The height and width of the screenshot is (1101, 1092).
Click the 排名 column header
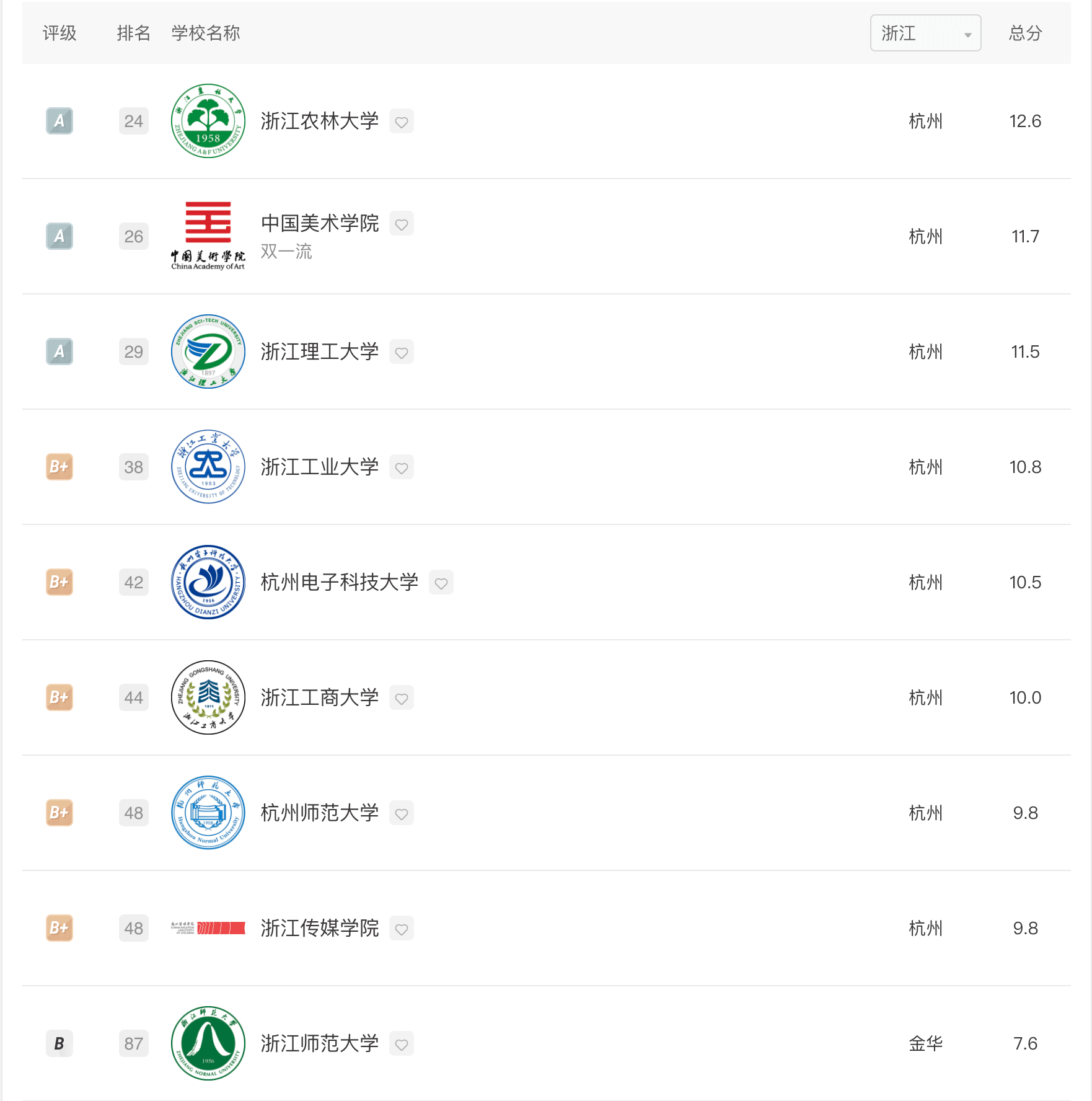click(x=133, y=33)
